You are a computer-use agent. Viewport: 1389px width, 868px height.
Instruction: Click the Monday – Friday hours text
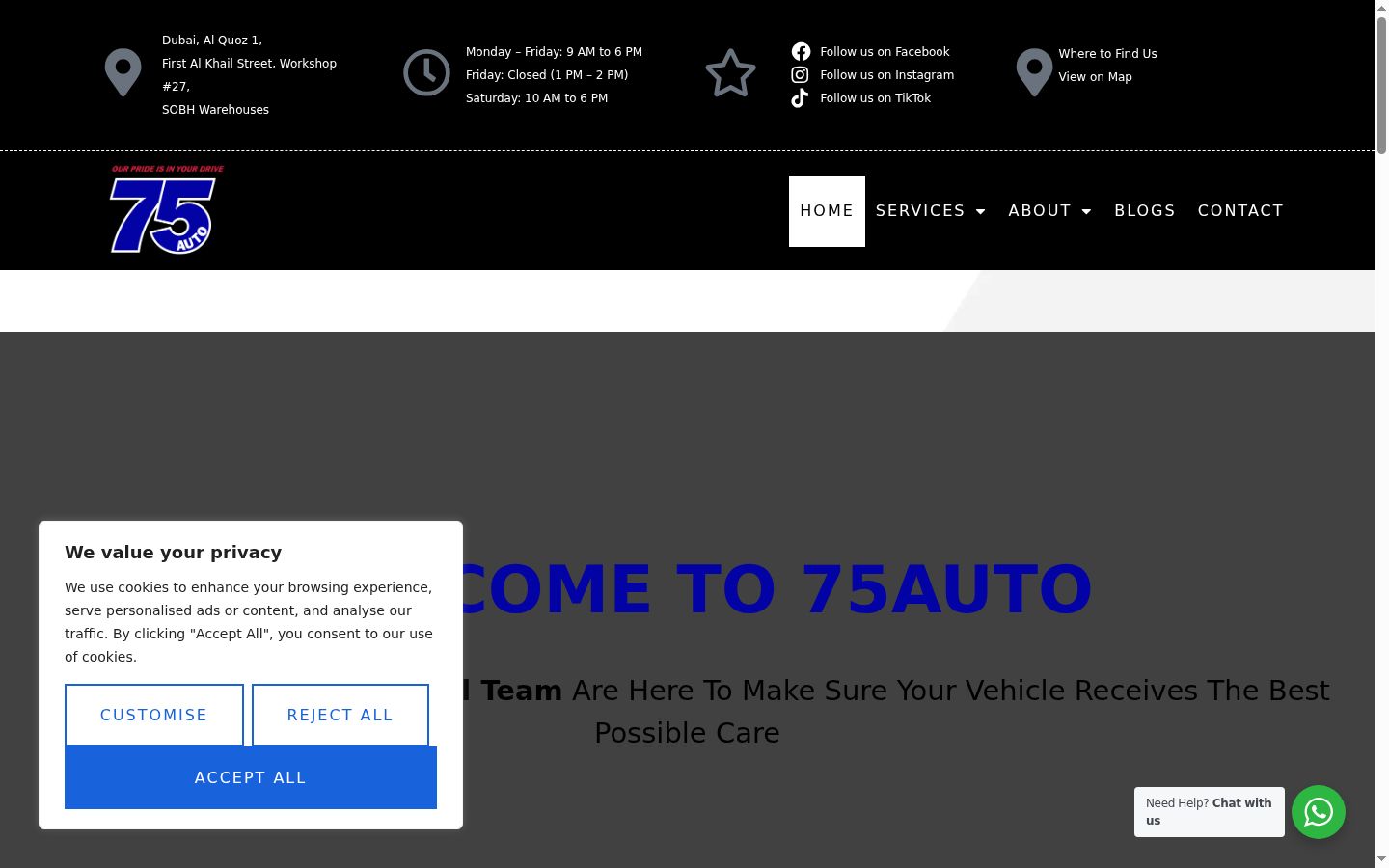[x=554, y=51]
